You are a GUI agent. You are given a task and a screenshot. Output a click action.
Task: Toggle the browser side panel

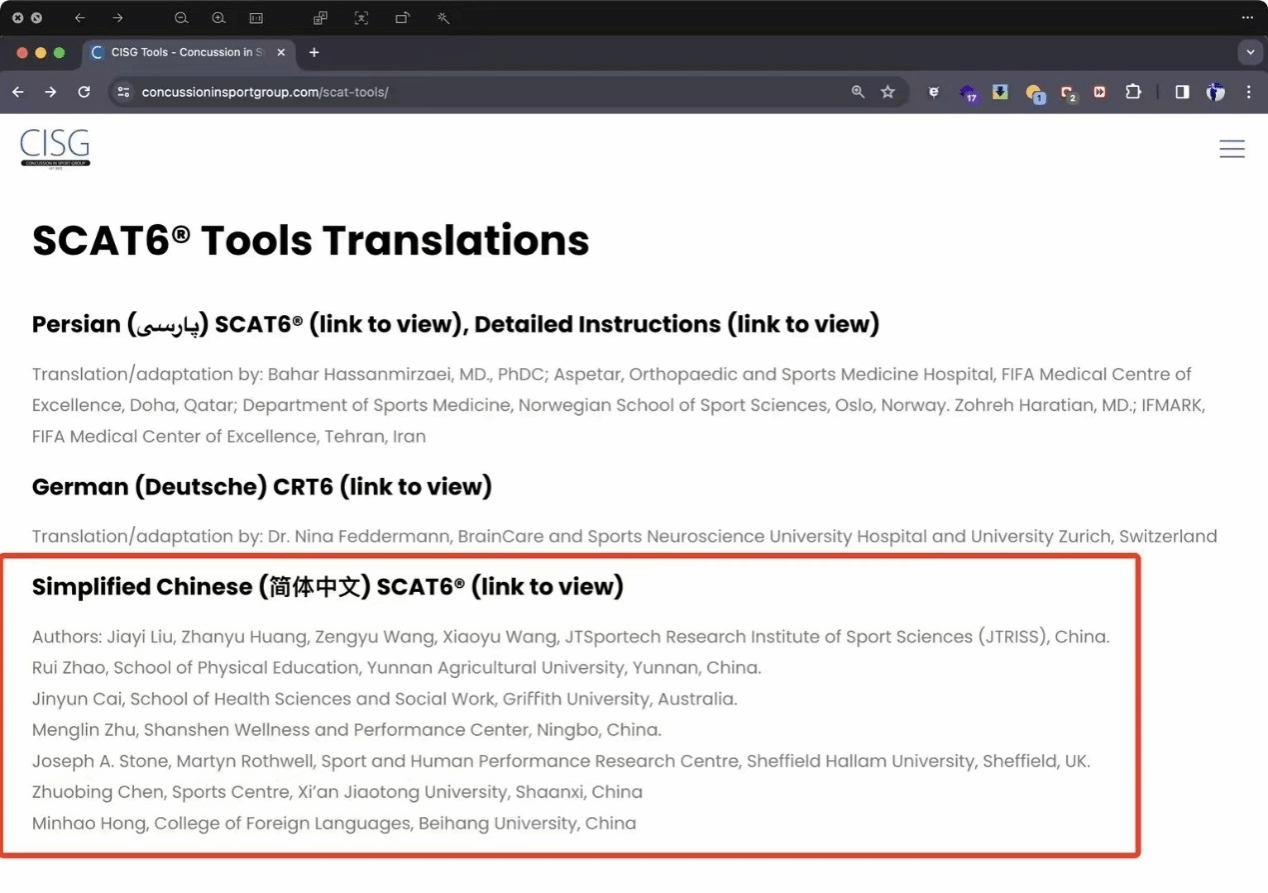coord(1182,92)
